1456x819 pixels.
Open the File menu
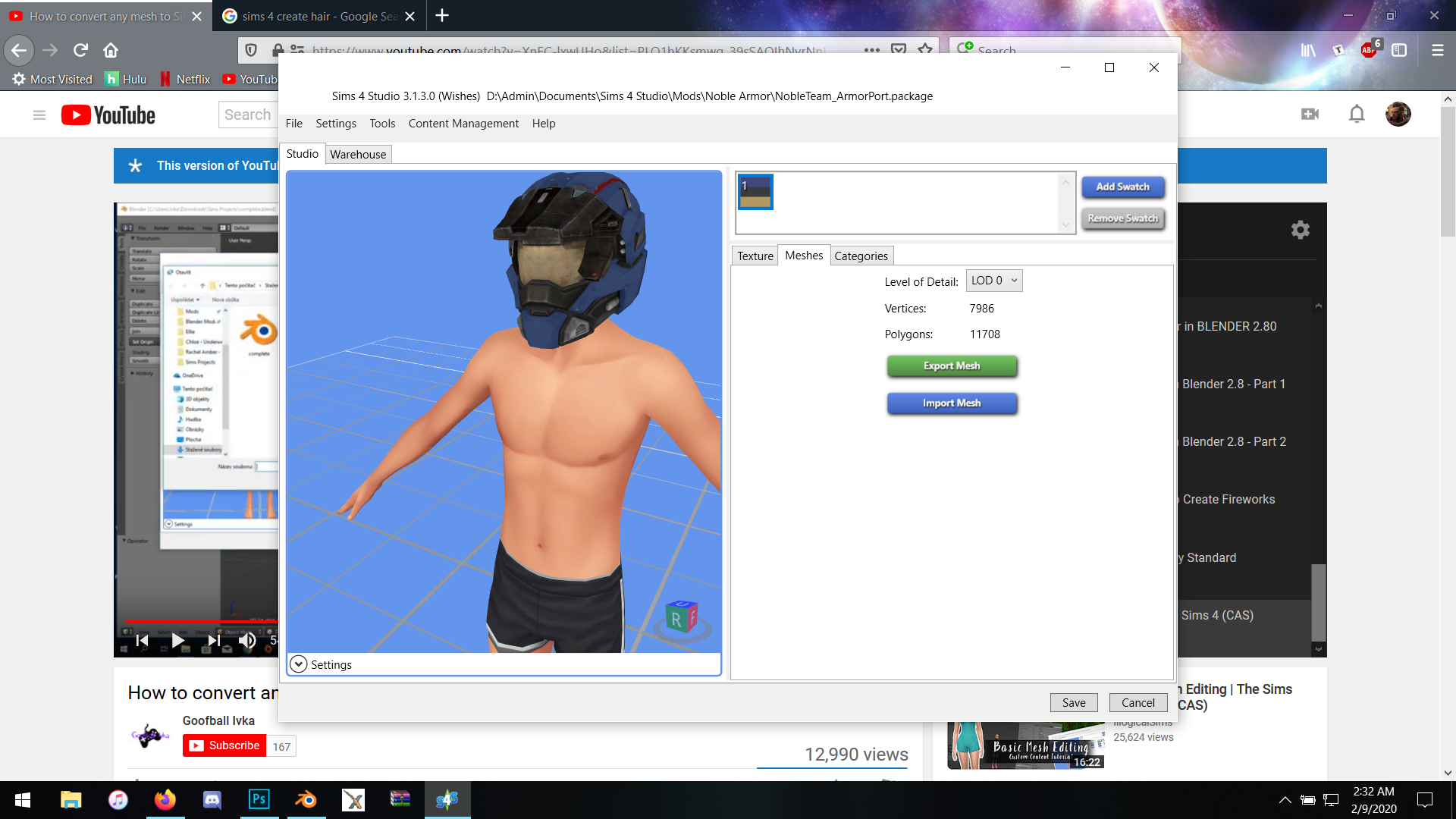(294, 123)
